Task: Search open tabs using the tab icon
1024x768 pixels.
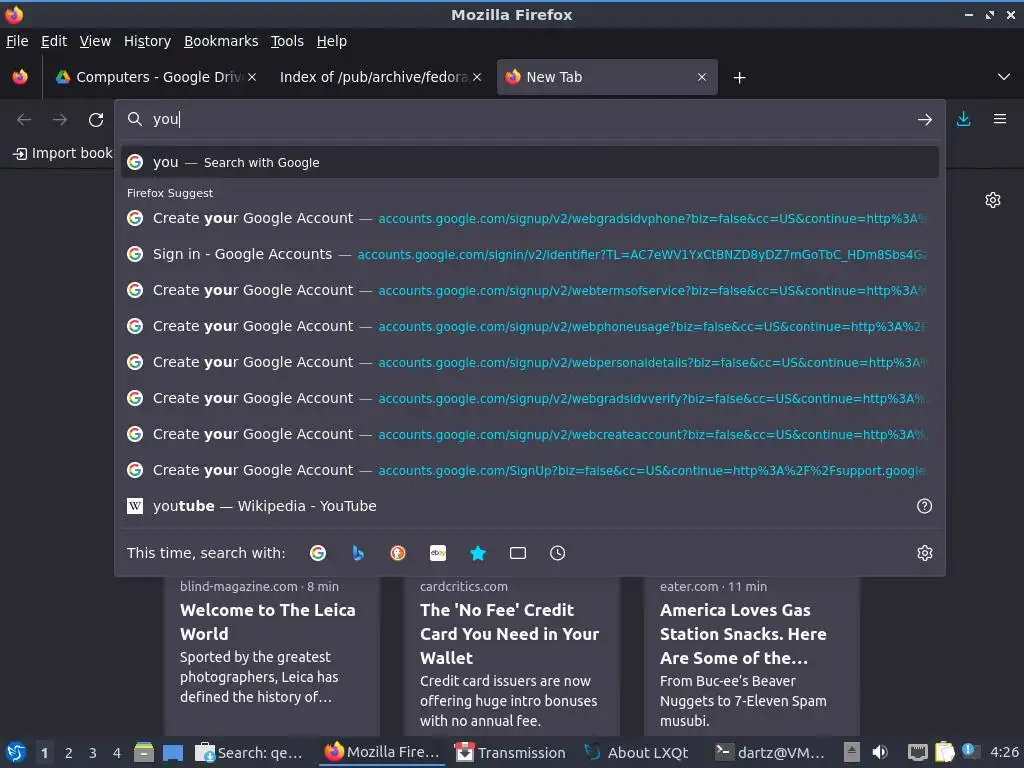Action: tap(518, 553)
